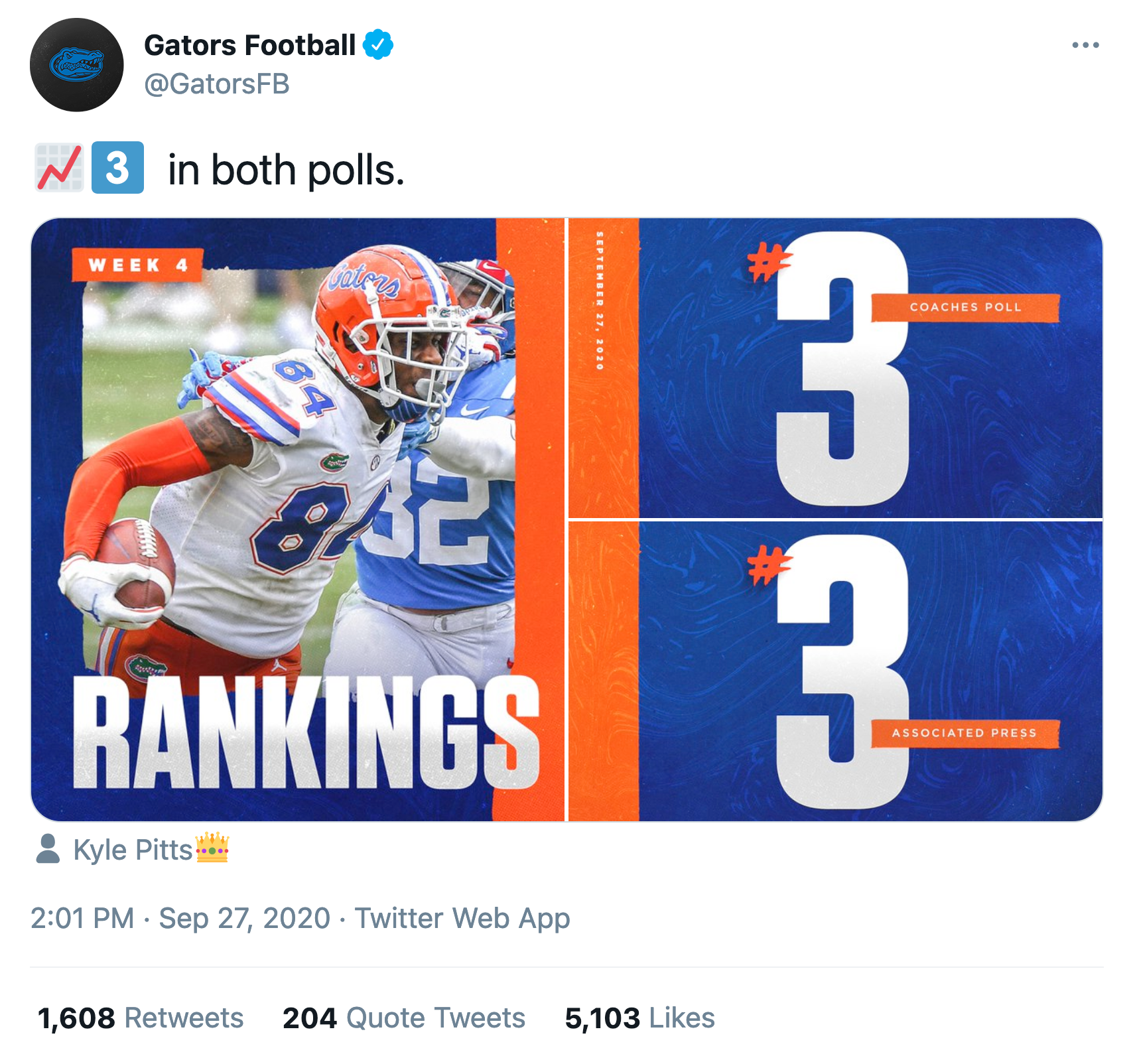Open the Week 4 Rankings image

pos(298,519)
